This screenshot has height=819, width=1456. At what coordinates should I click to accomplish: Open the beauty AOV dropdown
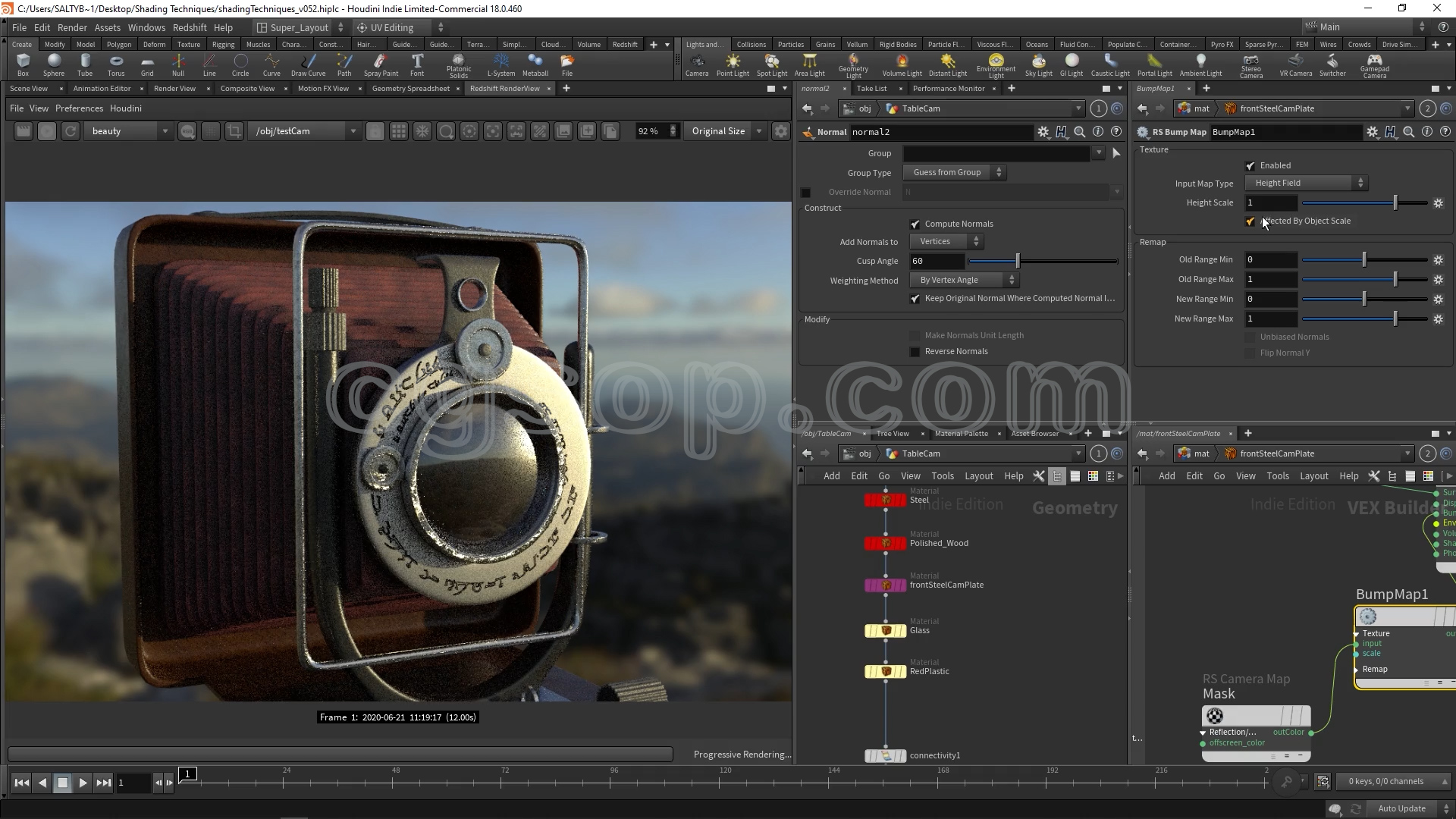pos(127,131)
